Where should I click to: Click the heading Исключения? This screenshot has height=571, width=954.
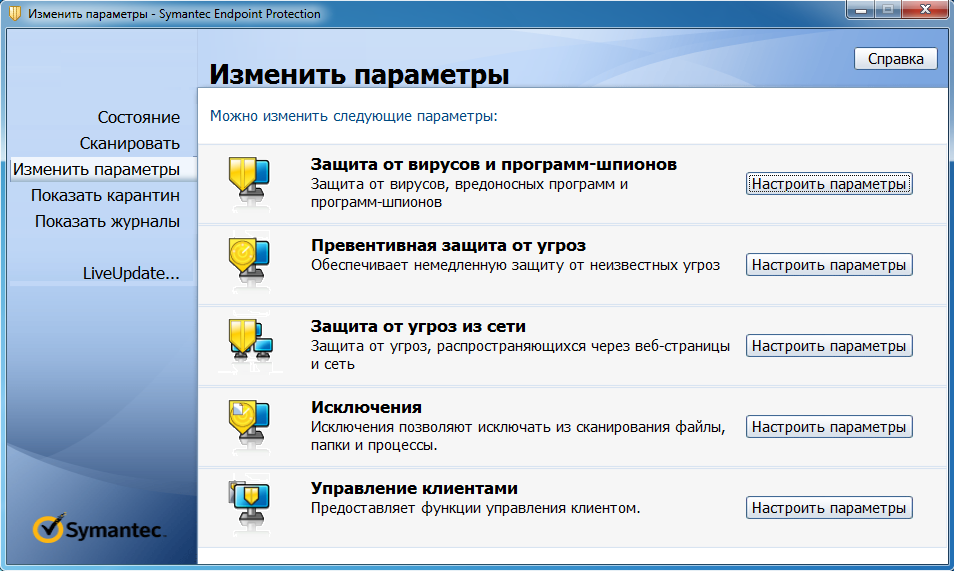(x=366, y=407)
